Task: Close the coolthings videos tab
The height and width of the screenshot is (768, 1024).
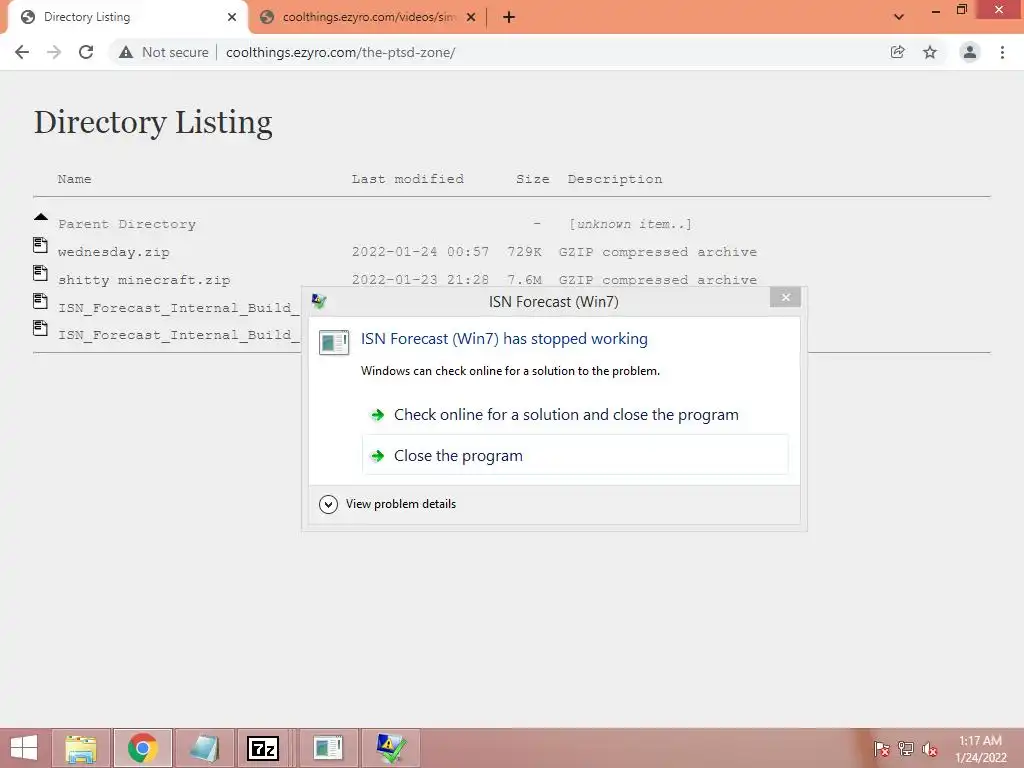Action: click(471, 17)
